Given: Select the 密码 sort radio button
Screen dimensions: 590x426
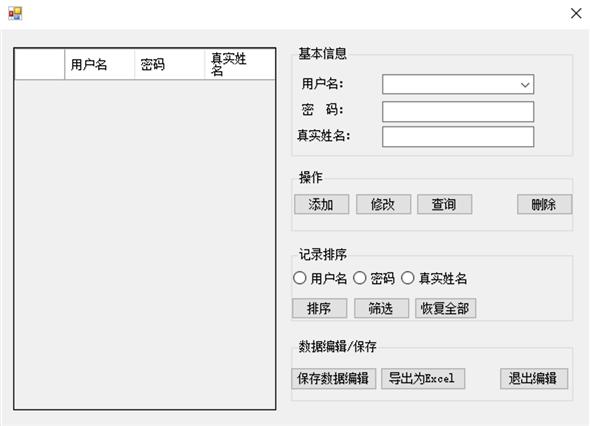Looking at the screenshot, I should click(360, 278).
